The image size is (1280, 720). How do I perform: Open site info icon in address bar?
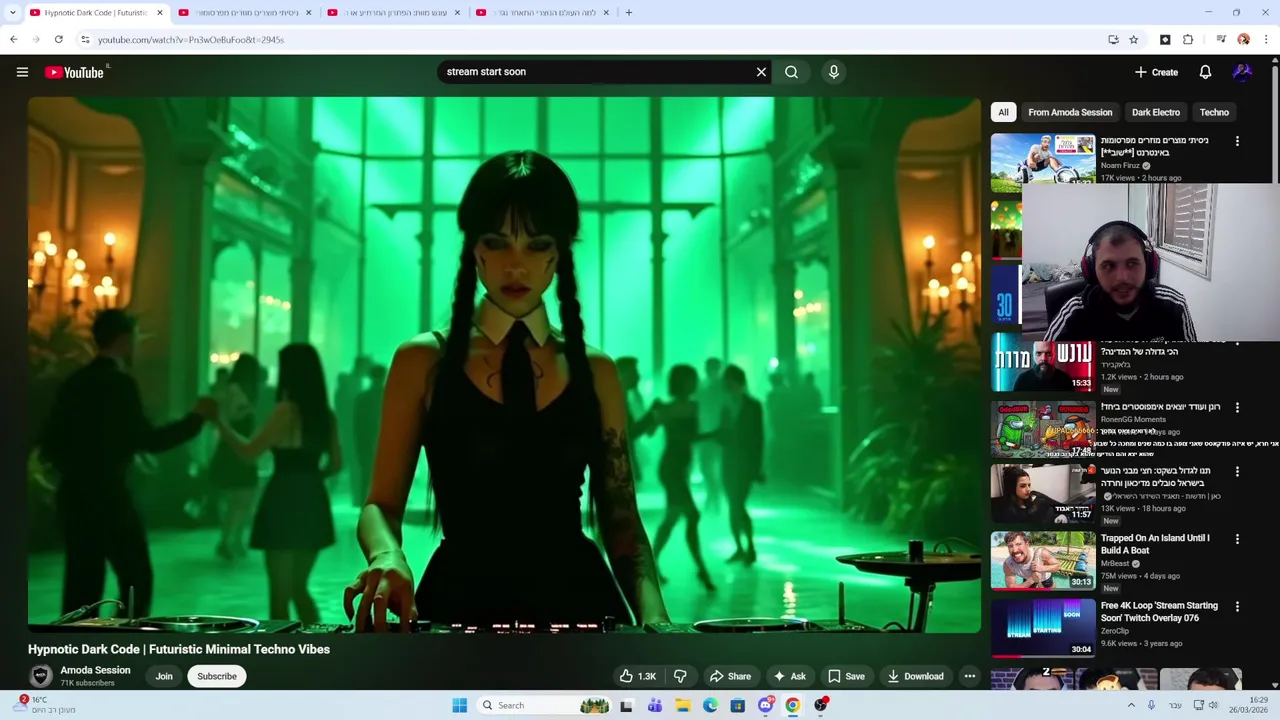coord(85,40)
